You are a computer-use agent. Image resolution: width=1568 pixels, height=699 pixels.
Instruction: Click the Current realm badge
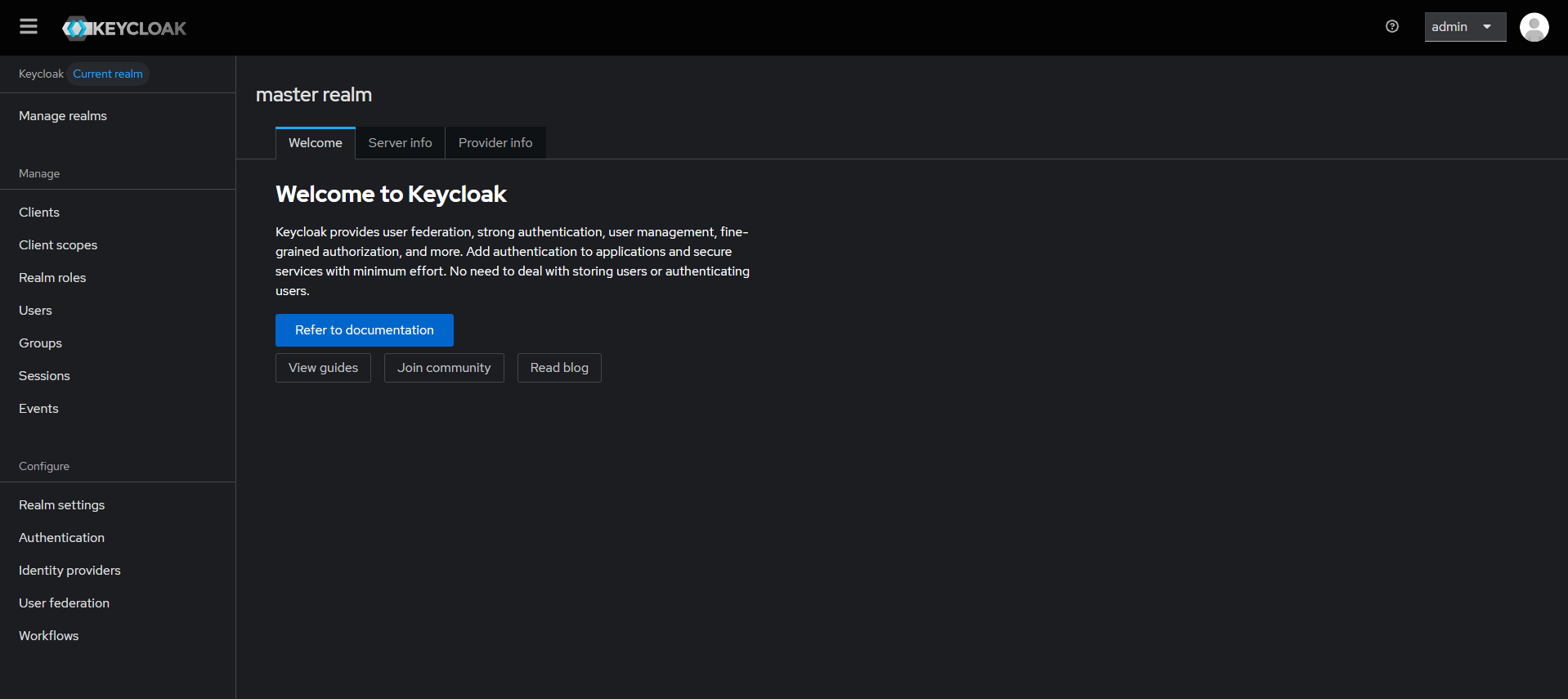coord(108,74)
